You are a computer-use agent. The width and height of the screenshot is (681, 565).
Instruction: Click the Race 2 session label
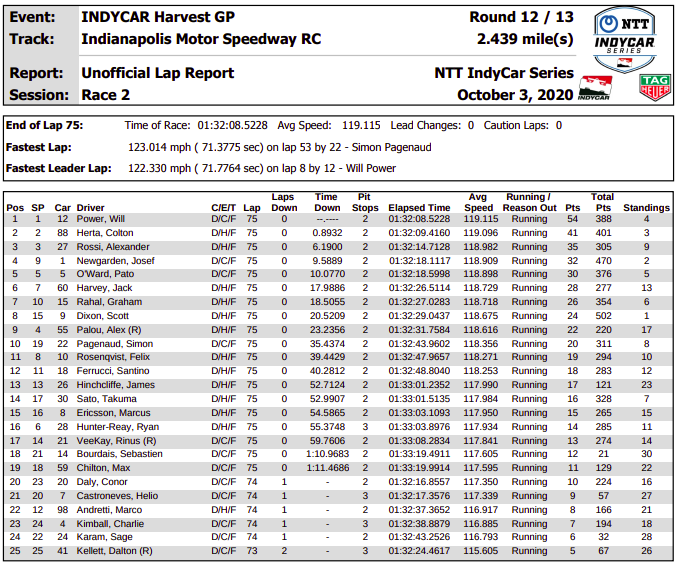(x=106, y=95)
